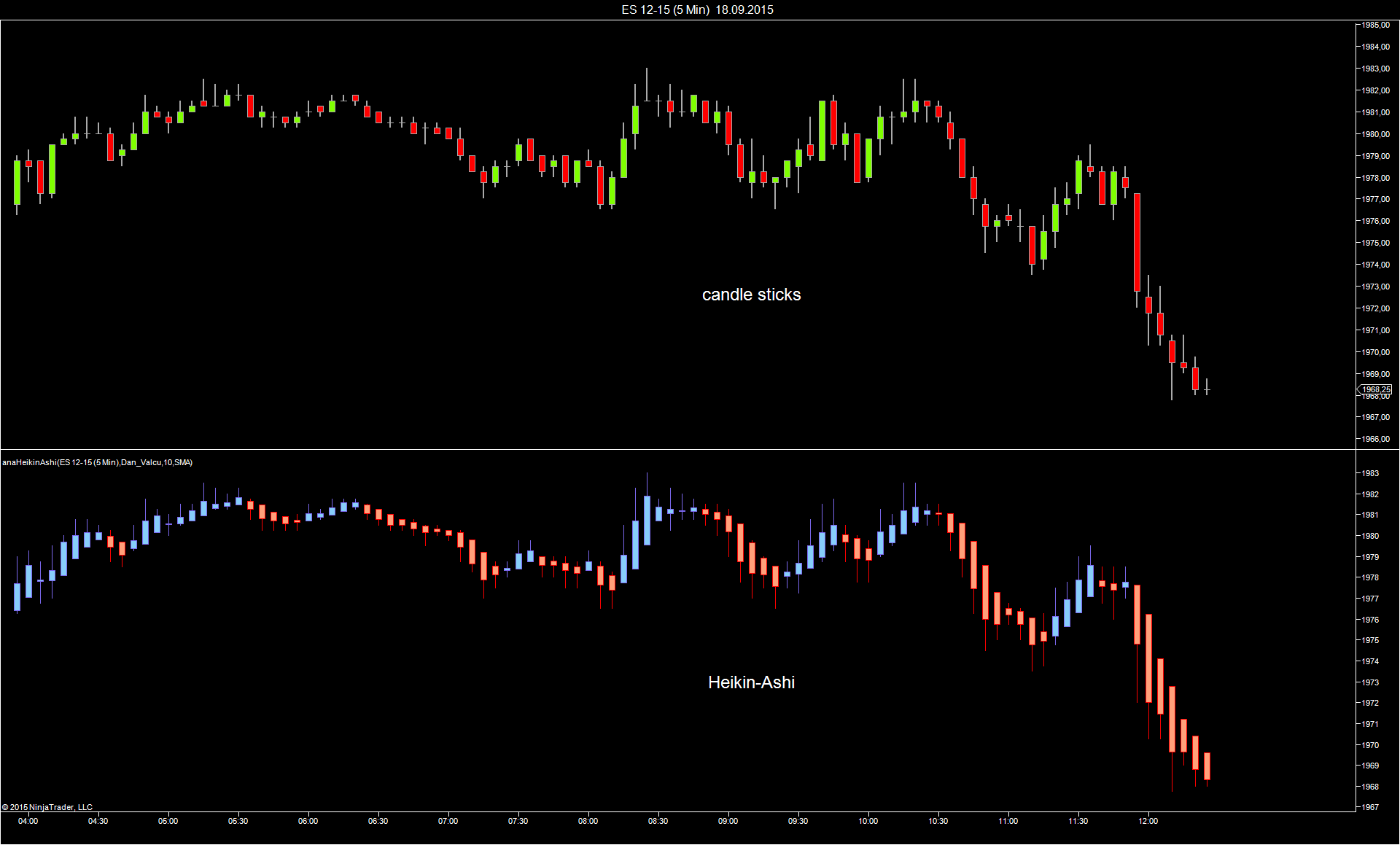Image resolution: width=1400 pixels, height=845 pixels.
Task: Click the NinjaTrader, LLC copyright text
Action: tap(47, 807)
